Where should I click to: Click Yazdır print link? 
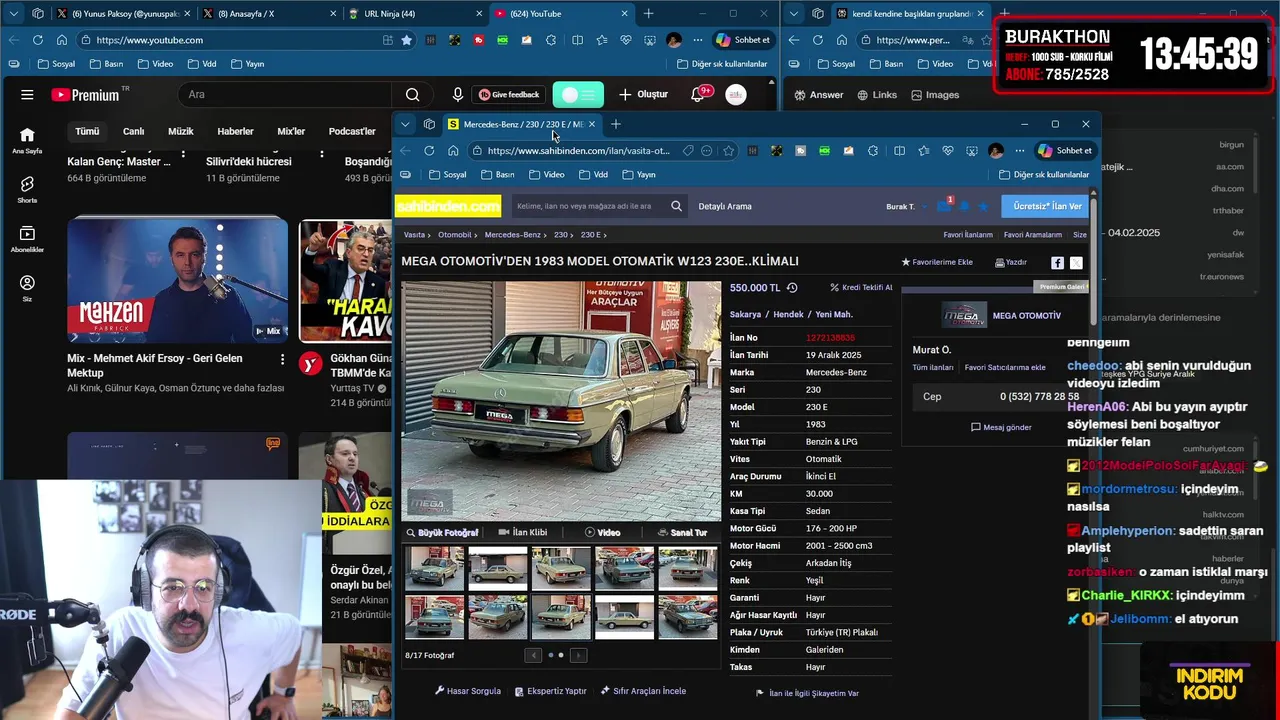pos(1011,262)
